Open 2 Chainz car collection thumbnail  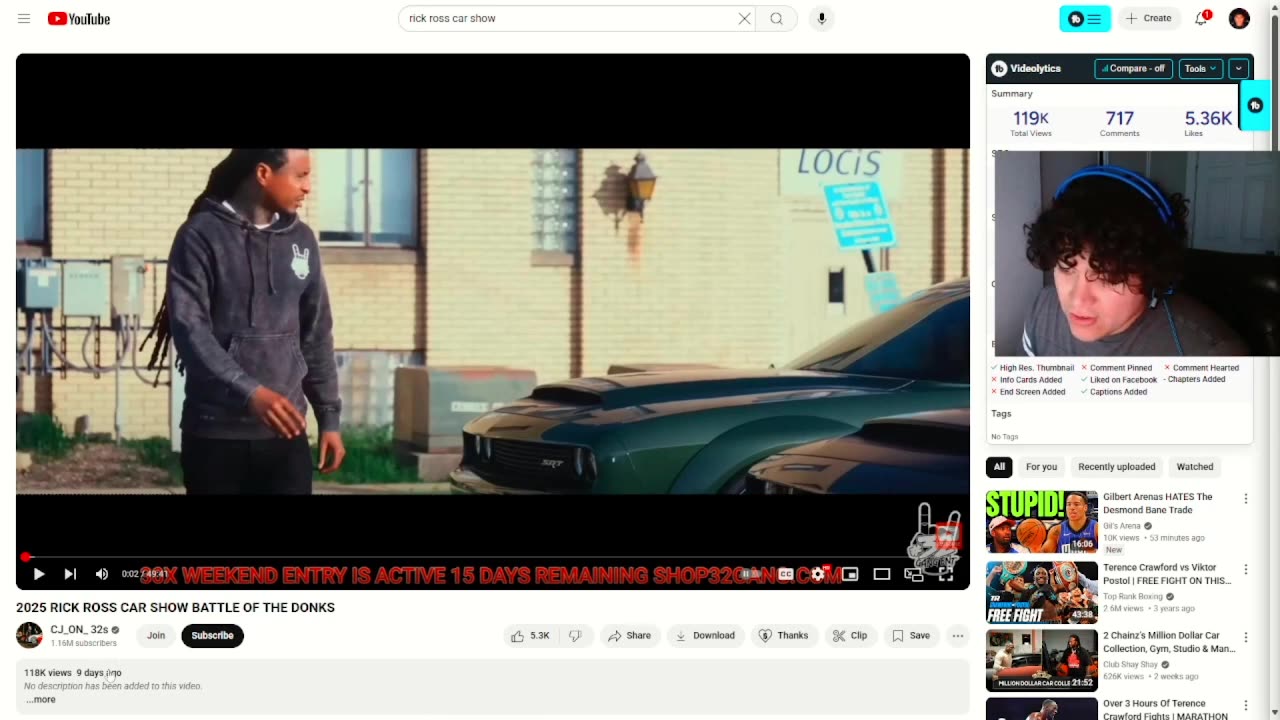click(x=1041, y=660)
